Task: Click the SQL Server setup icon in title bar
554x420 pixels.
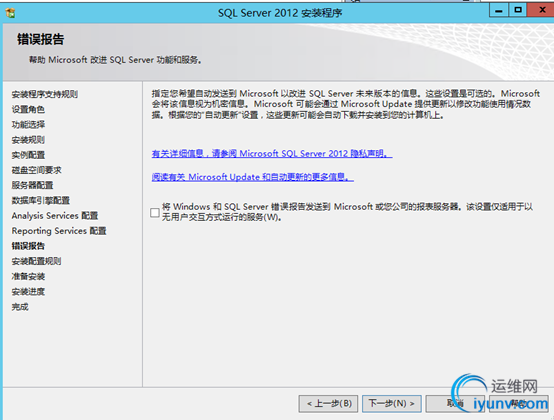Action: 10,13
